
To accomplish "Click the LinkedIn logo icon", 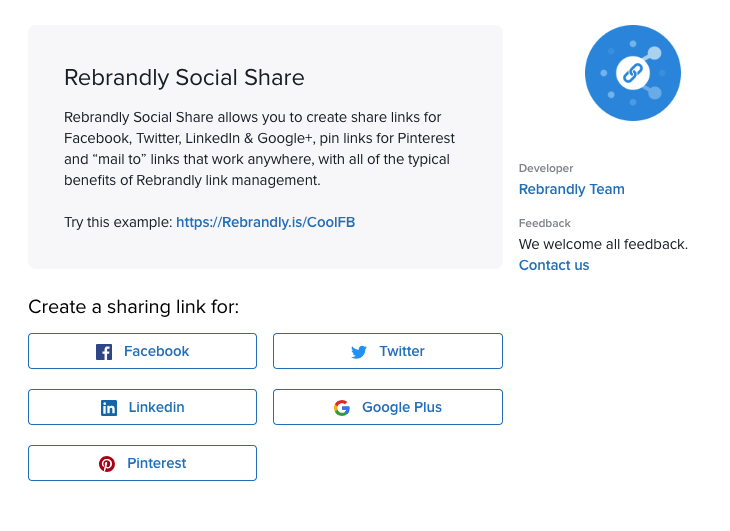I will [109, 408].
